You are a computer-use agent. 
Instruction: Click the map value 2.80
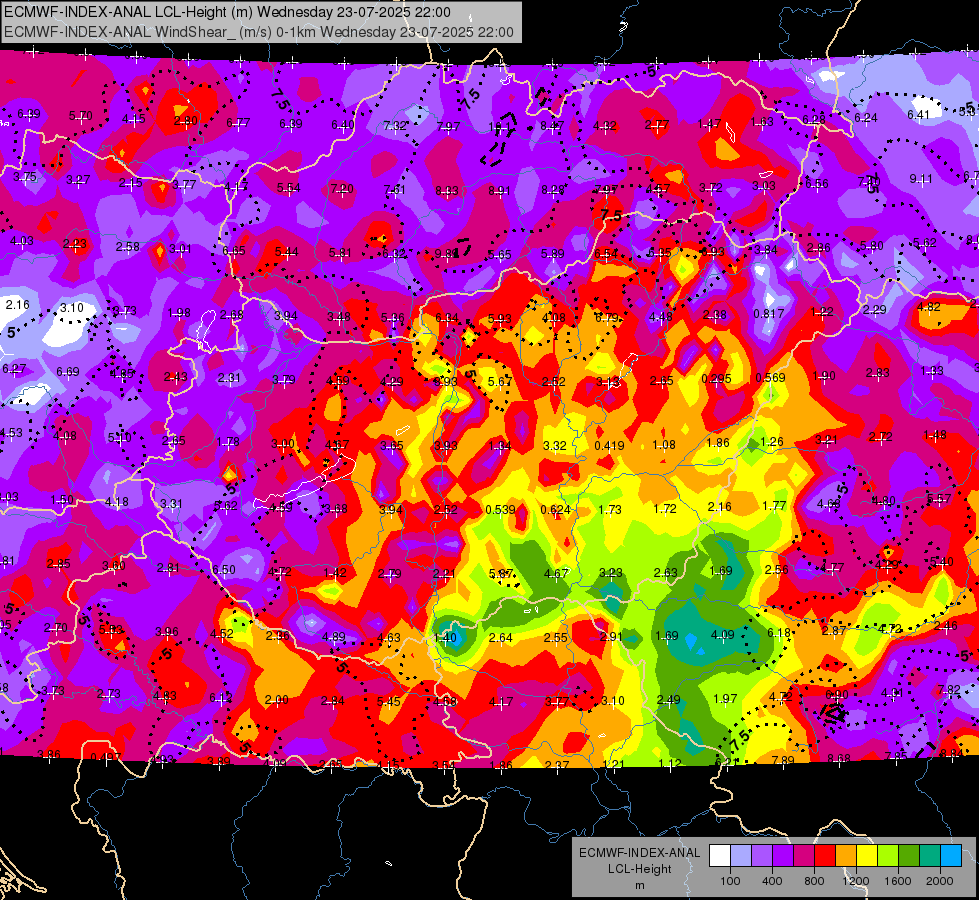coord(185,121)
